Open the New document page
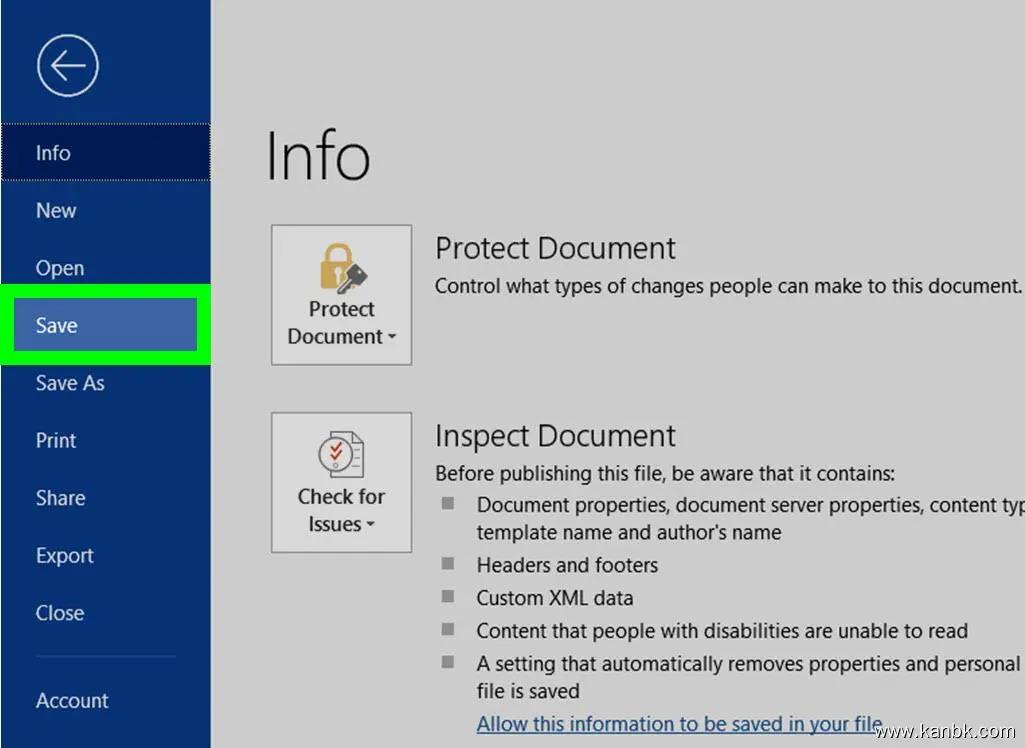Screen dimensions: 1025x748 (x=56, y=211)
